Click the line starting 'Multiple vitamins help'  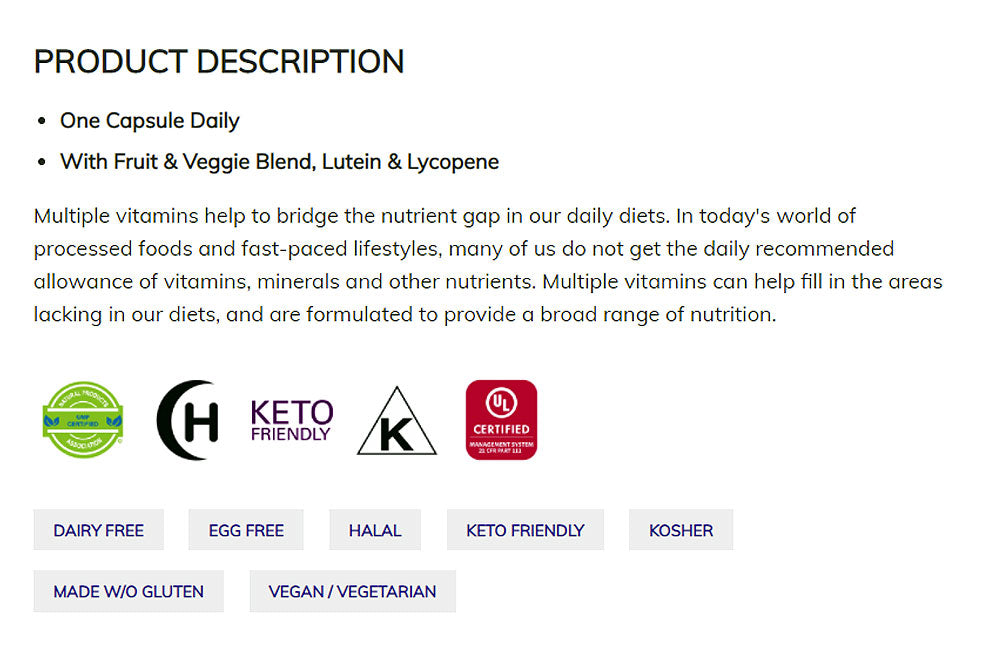click(x=445, y=216)
